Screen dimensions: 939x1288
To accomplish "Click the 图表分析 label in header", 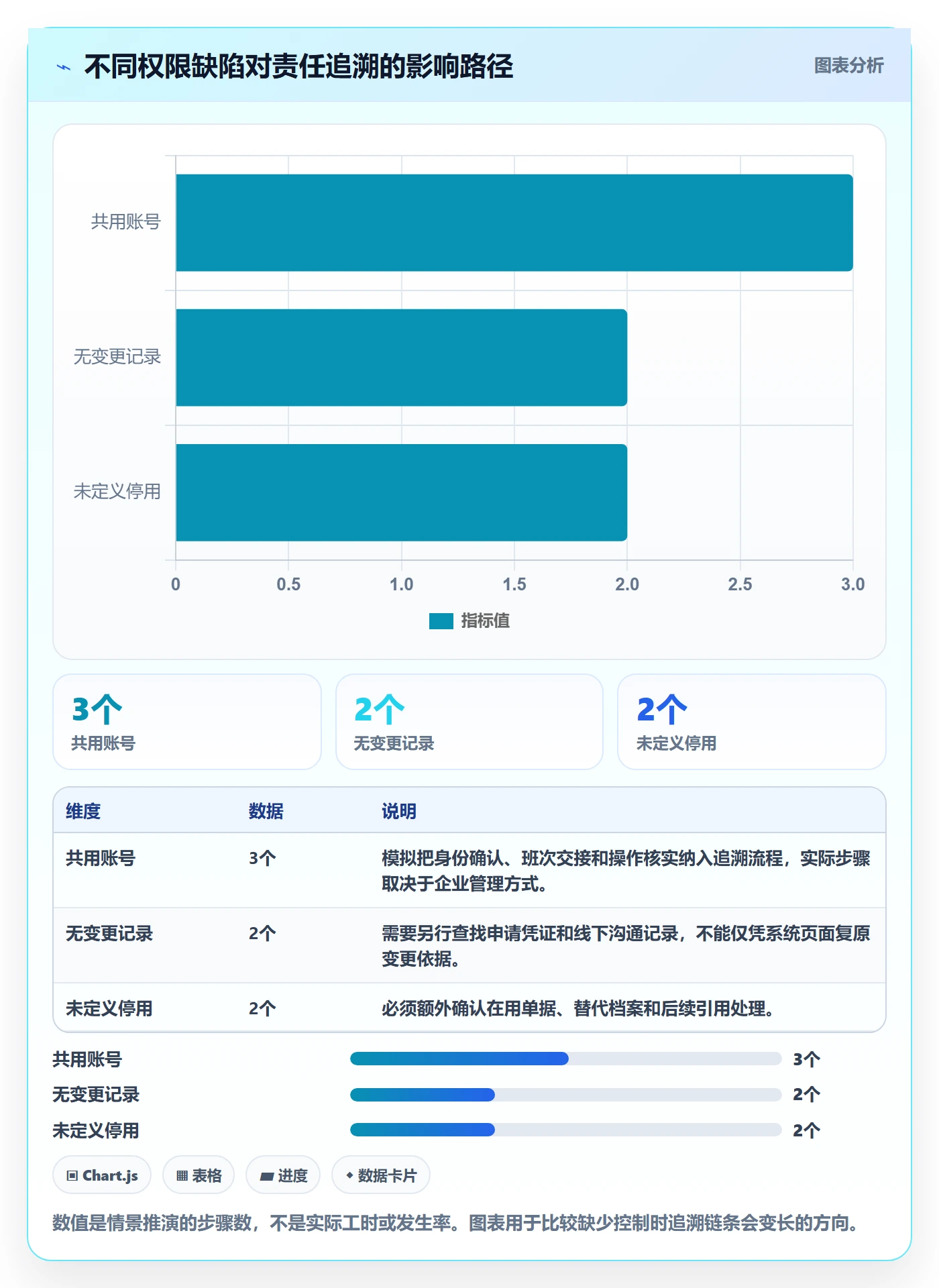I will pyautogui.click(x=848, y=66).
